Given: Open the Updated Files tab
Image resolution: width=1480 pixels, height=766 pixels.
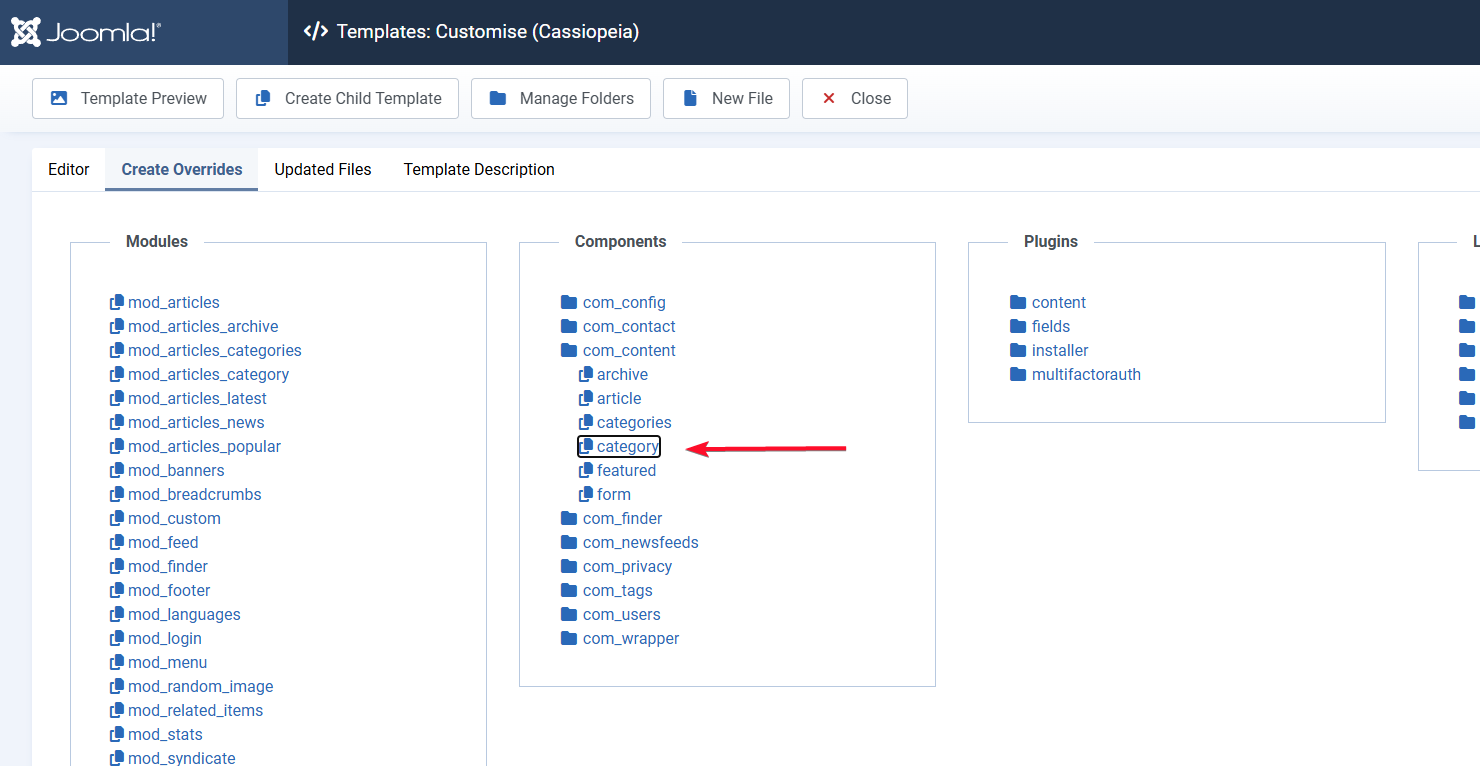Looking at the screenshot, I should [x=322, y=169].
